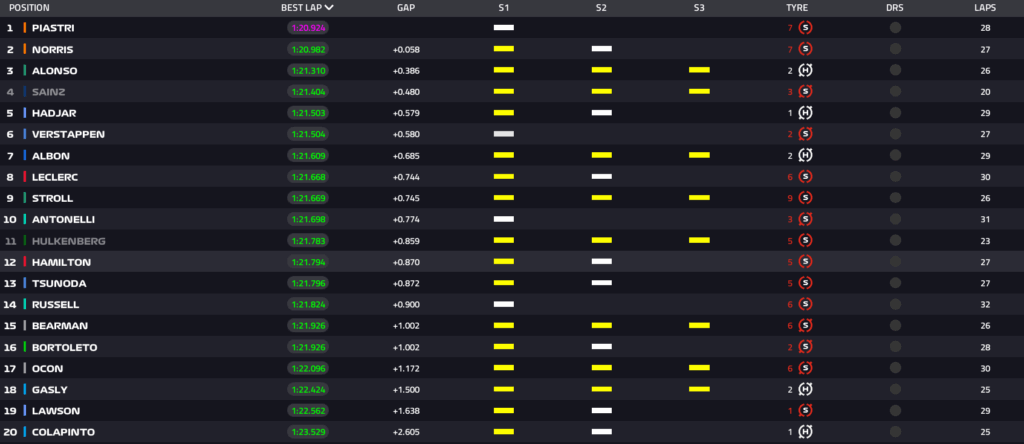Click Alonso's hard tyre icon
1024x444 pixels.
click(x=805, y=70)
